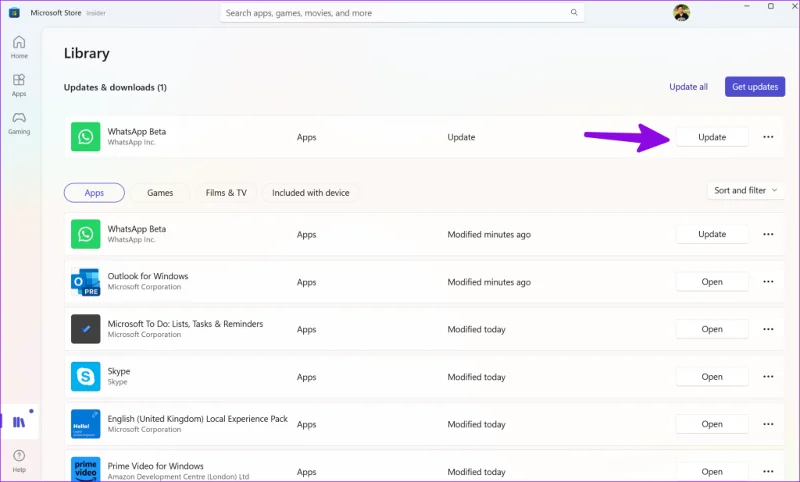Viewport: 800px width, 482px height.
Task: Open more options for Skype
Action: [768, 376]
